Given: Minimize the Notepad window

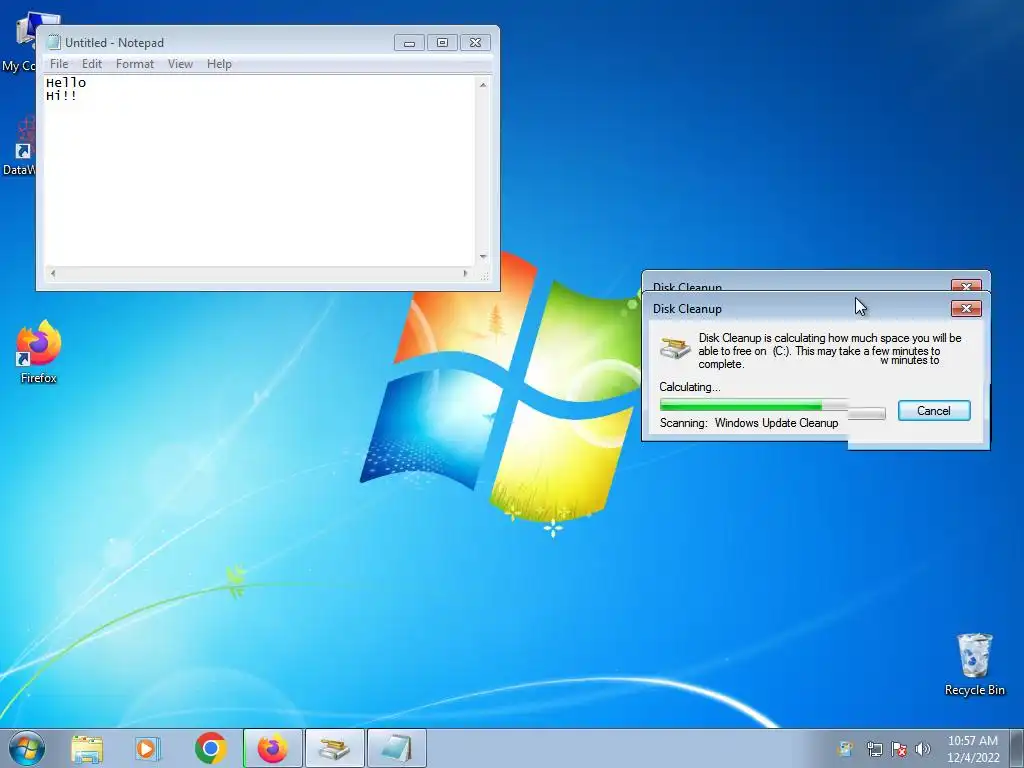Looking at the screenshot, I should click(x=409, y=43).
